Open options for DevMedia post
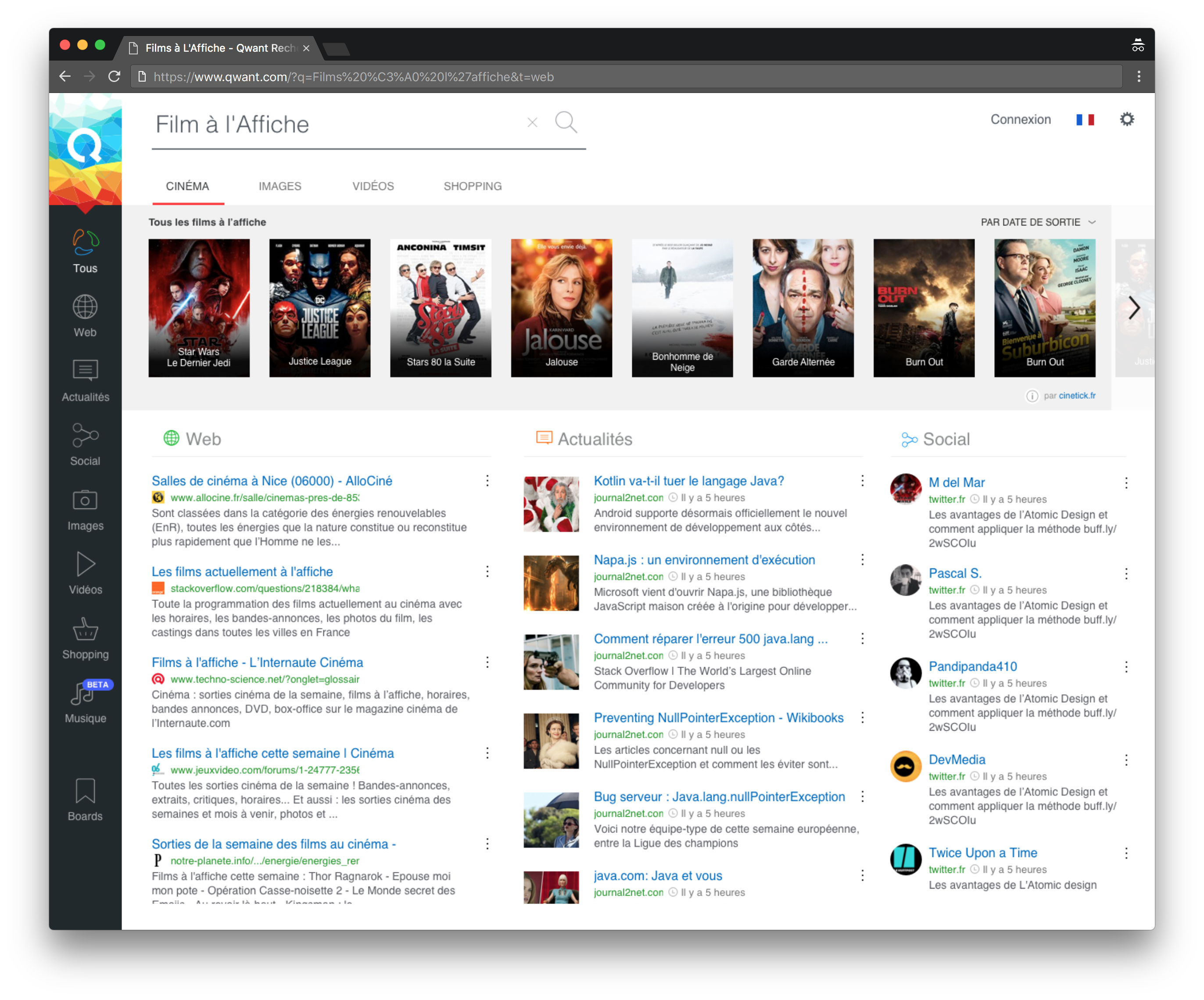 pos(1126,760)
